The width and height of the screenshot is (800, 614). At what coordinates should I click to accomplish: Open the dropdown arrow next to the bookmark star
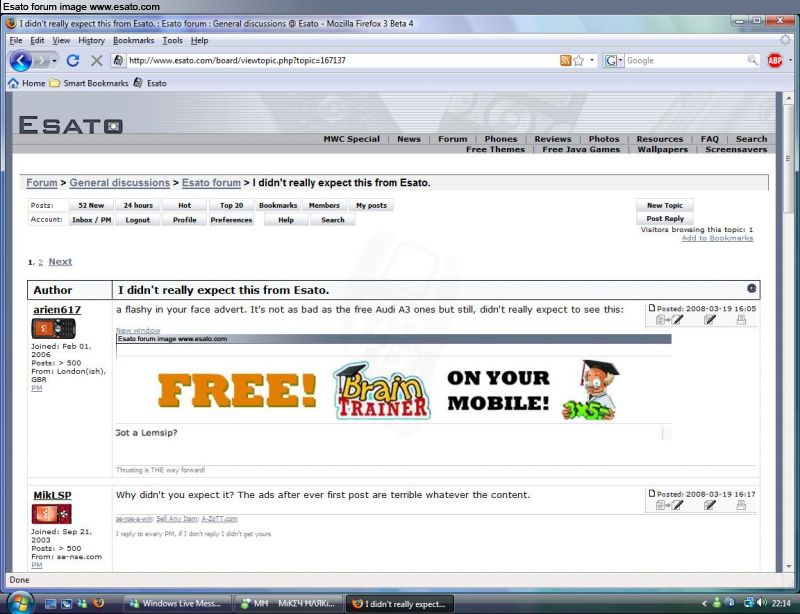pos(592,60)
